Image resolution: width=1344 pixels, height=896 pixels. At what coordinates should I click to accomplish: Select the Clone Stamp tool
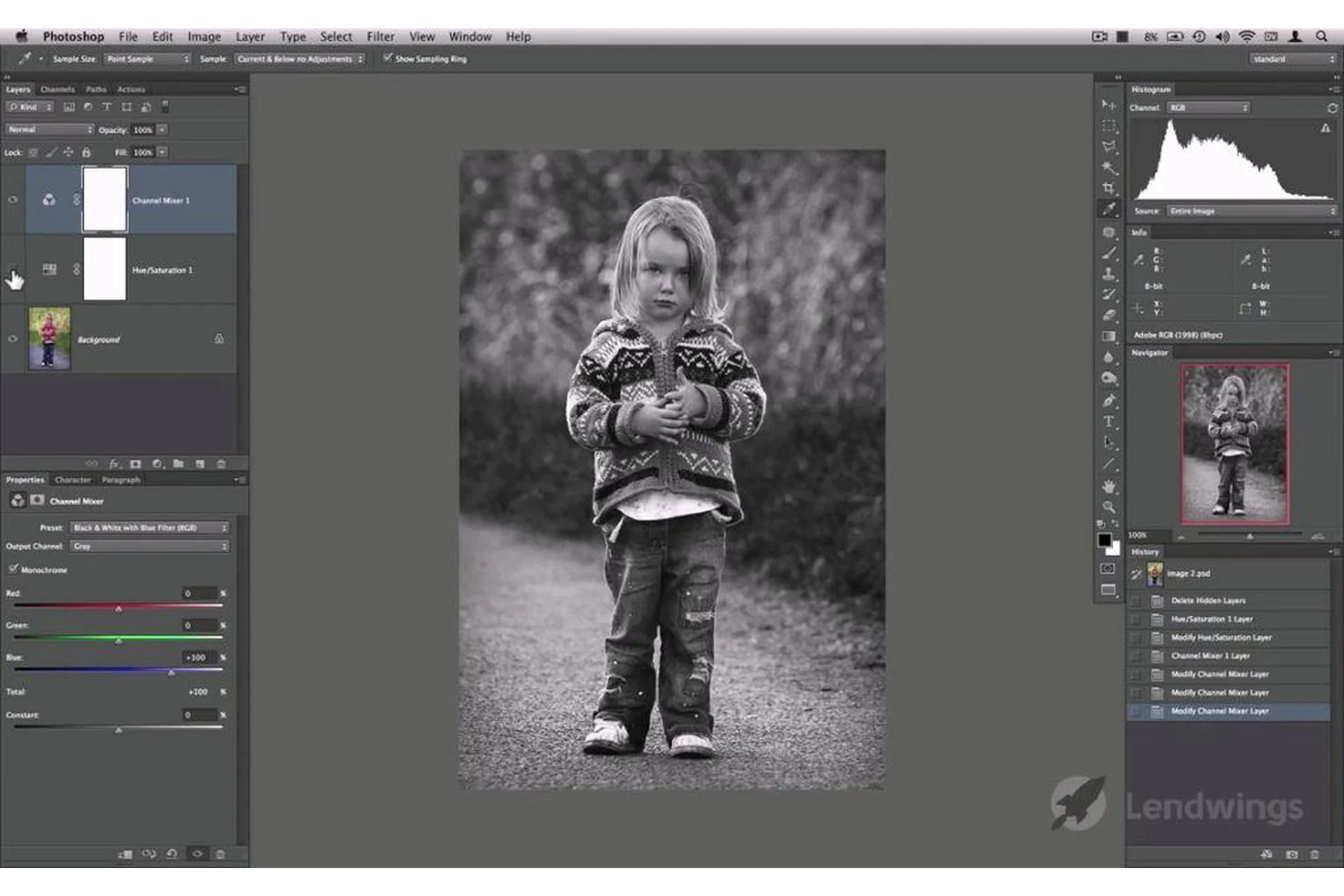(1108, 274)
